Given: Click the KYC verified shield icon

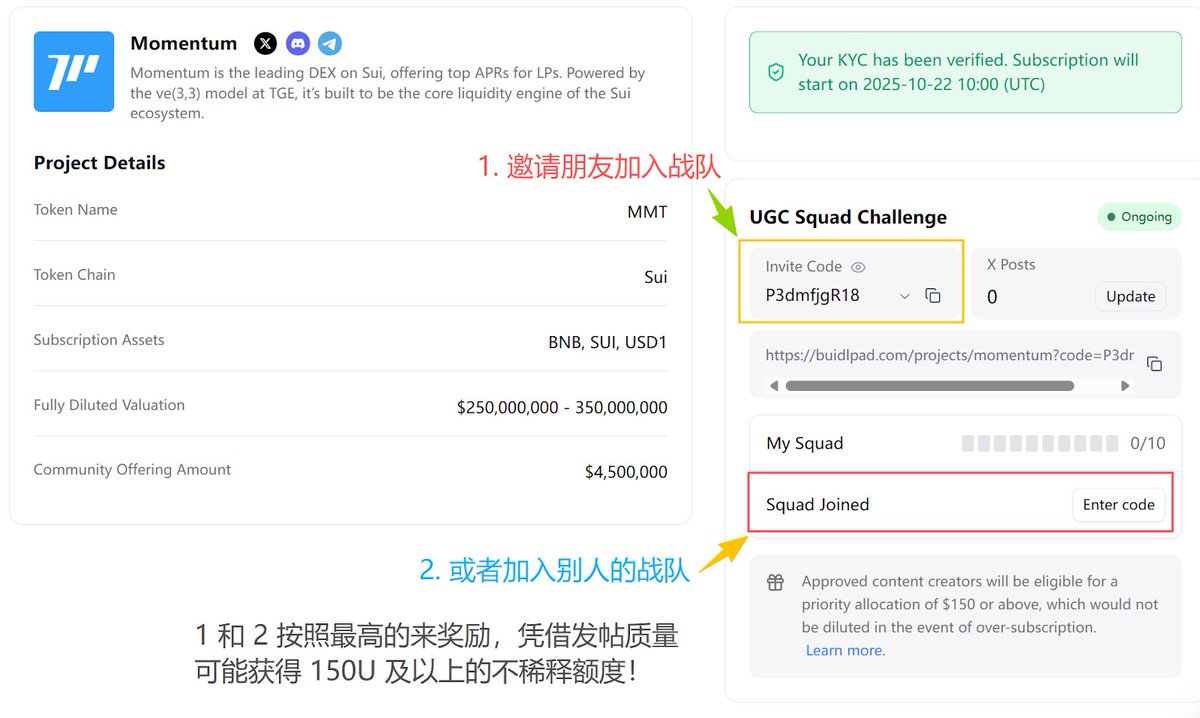Looking at the screenshot, I should (x=776, y=72).
